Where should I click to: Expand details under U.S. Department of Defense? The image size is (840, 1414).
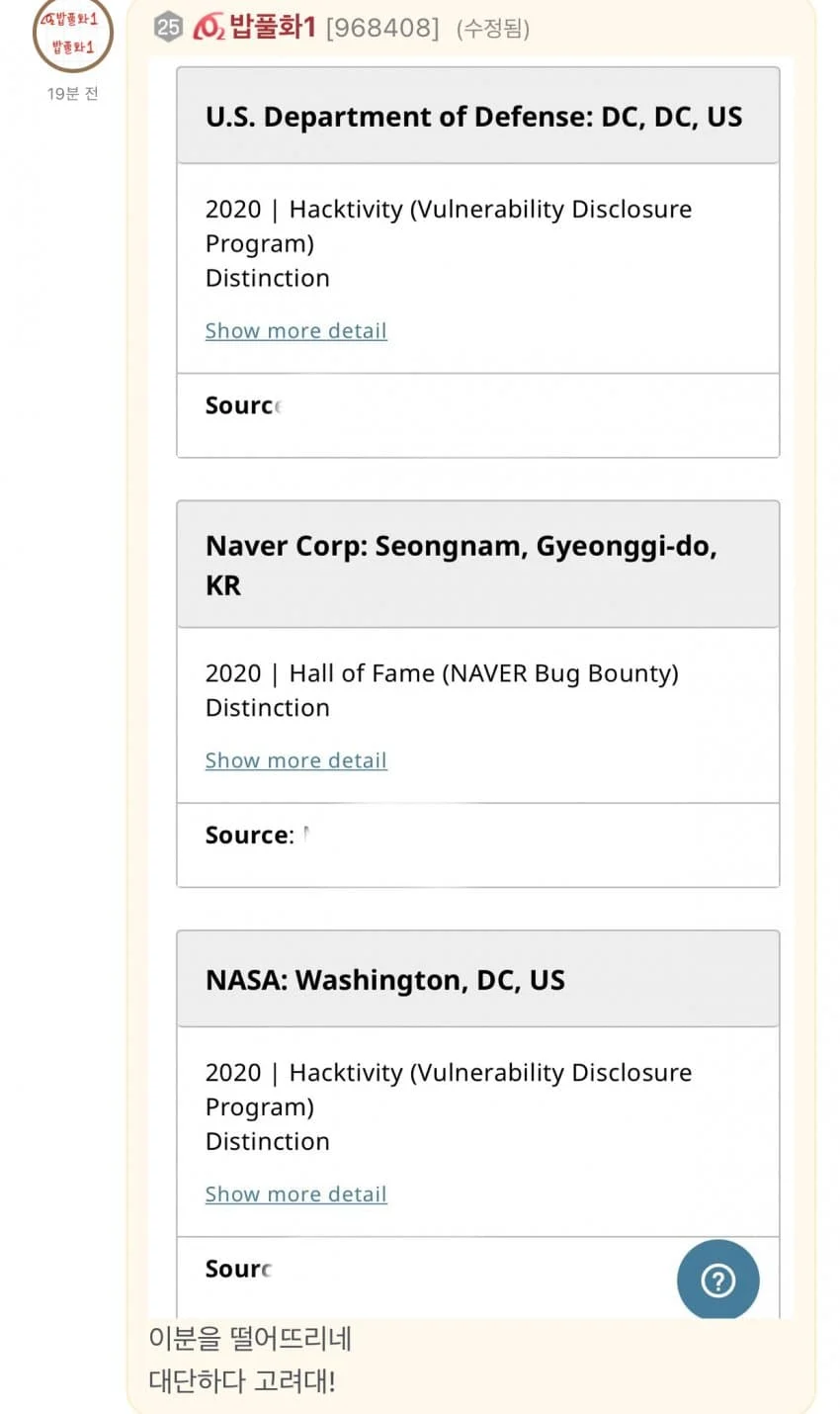[x=295, y=331]
